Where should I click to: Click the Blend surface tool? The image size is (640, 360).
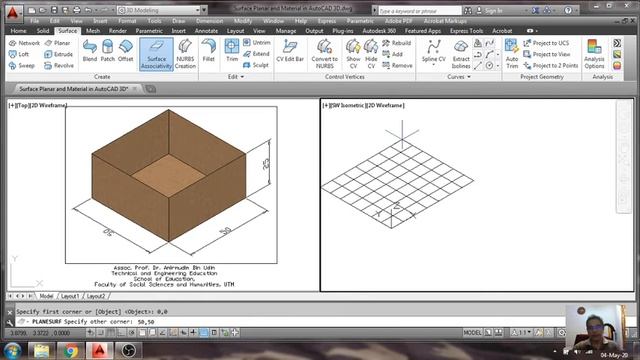(x=90, y=51)
